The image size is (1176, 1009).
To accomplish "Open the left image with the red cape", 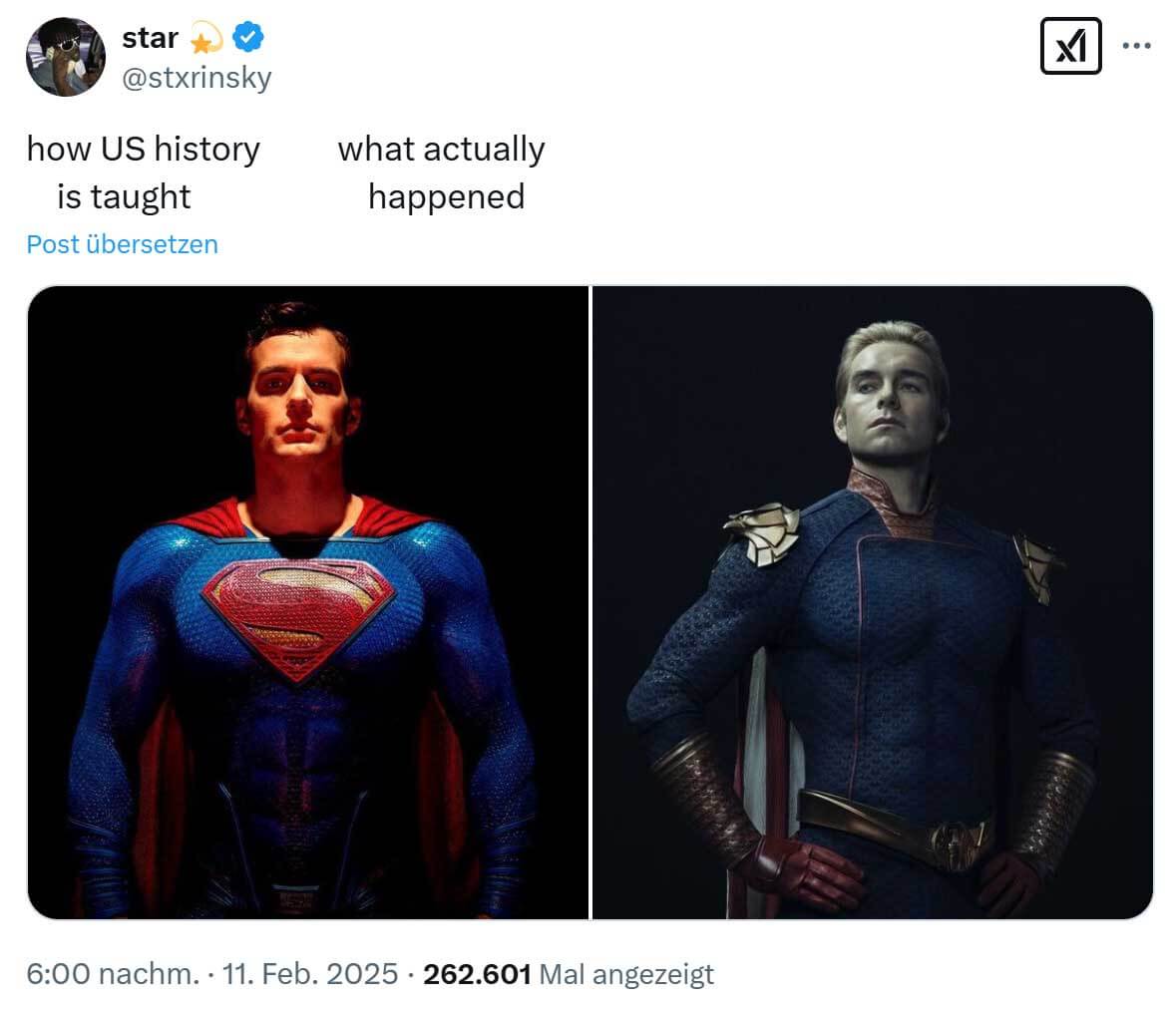I will pos(307,602).
